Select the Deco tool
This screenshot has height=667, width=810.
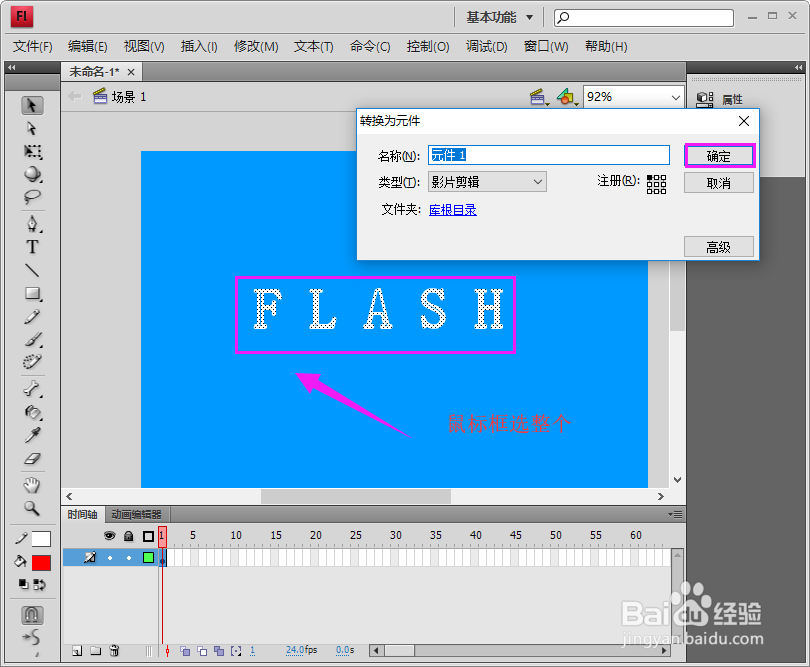click(33, 362)
